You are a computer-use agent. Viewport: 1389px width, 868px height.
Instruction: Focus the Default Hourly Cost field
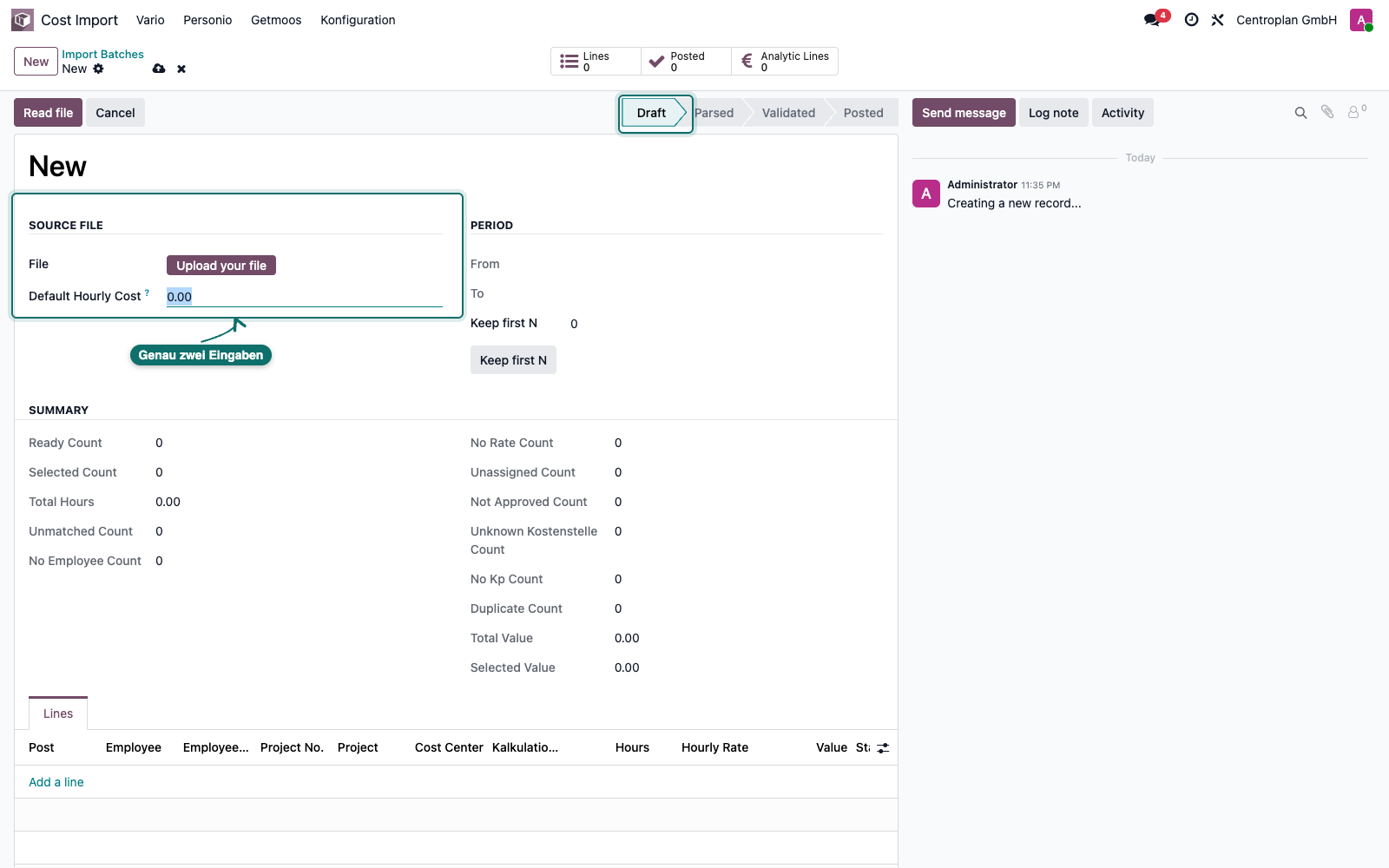(305, 297)
